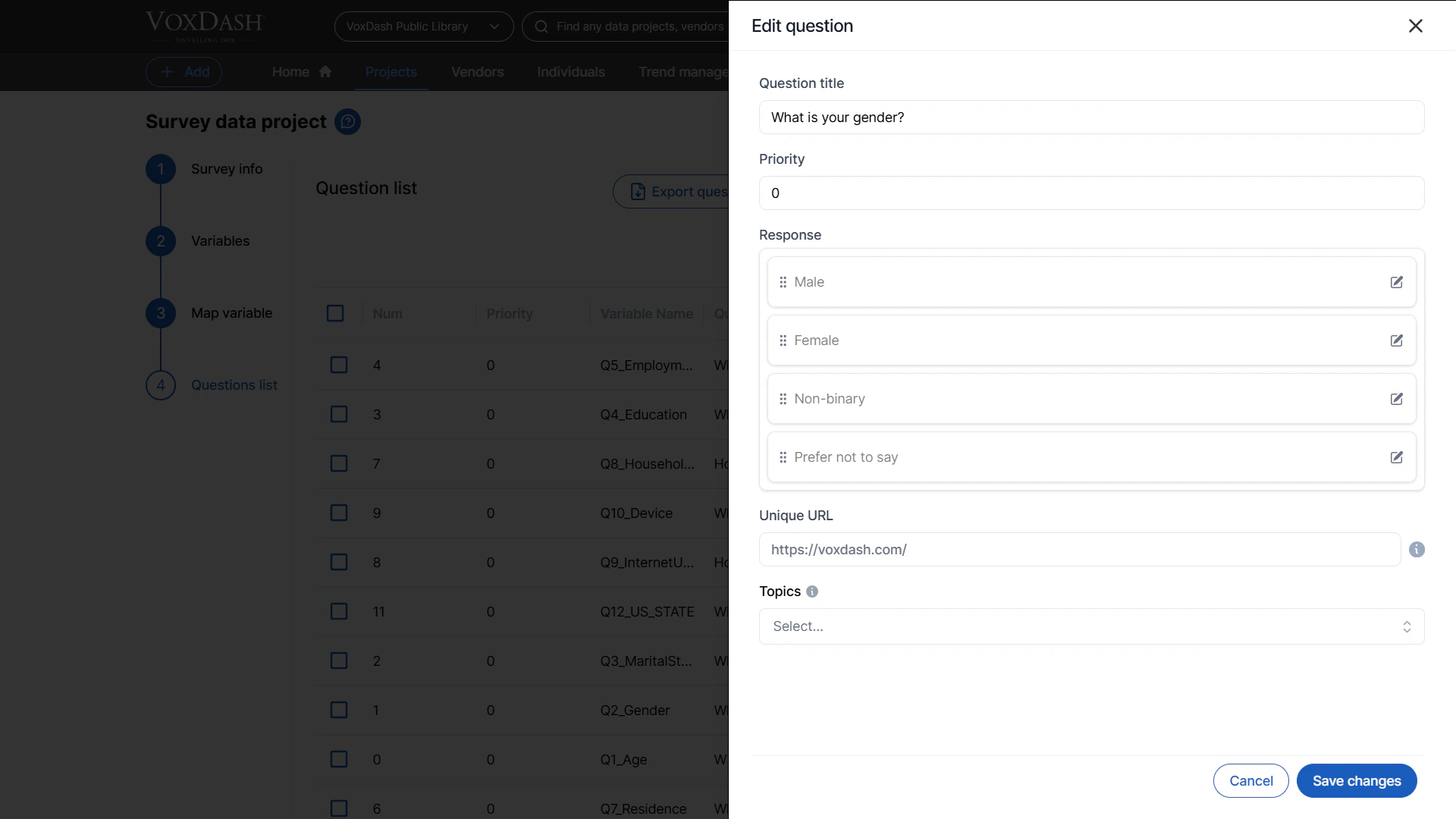Viewport: 1456px width, 819px height.
Task: Close the Edit question panel
Action: click(x=1415, y=26)
